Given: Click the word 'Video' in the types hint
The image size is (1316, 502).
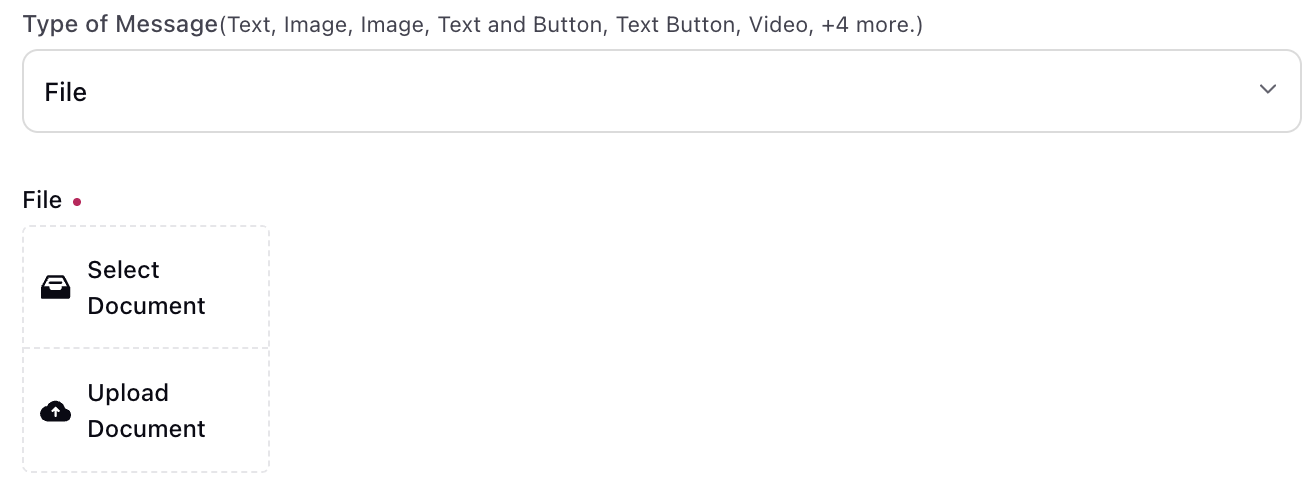Looking at the screenshot, I should (x=778, y=25).
